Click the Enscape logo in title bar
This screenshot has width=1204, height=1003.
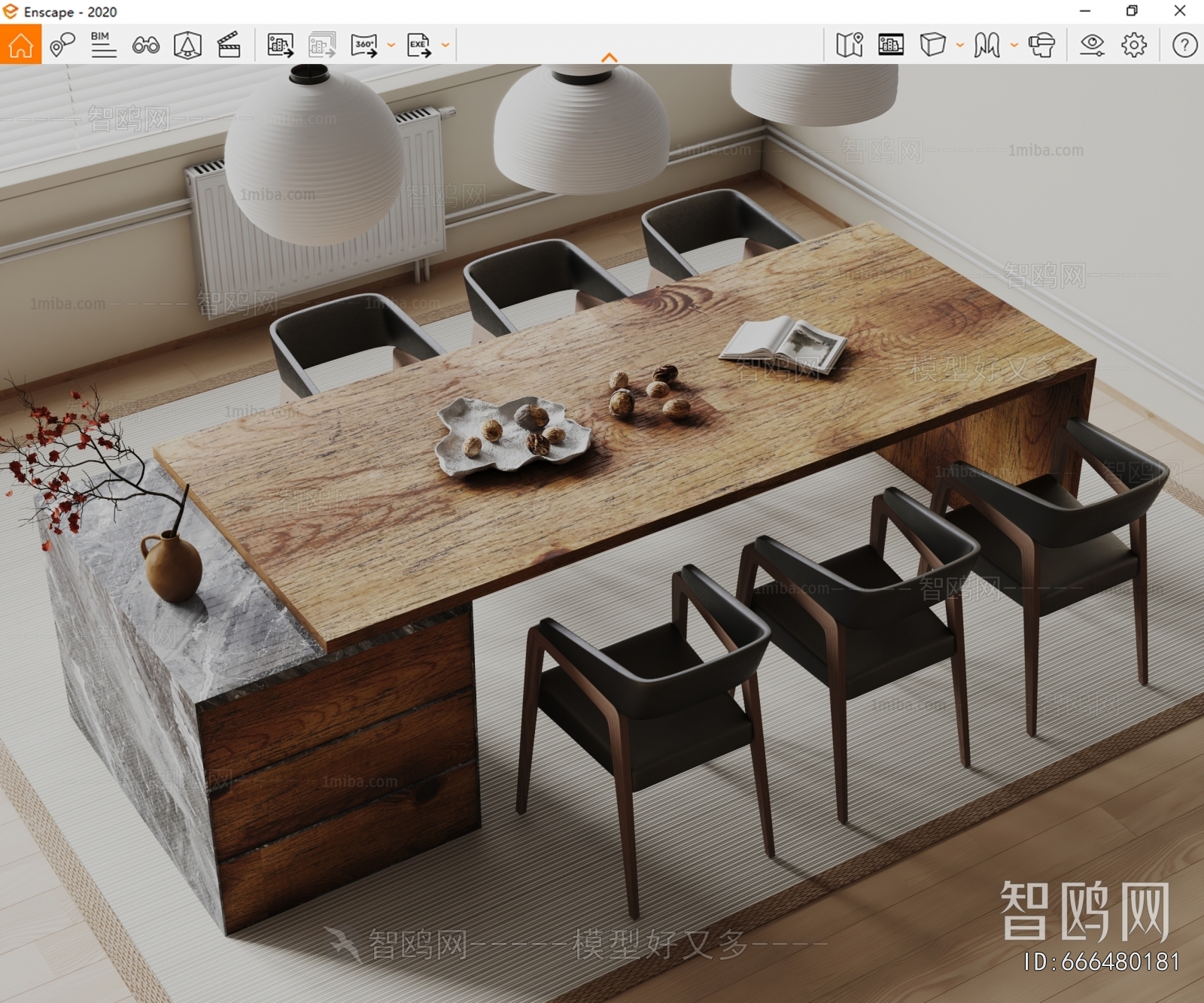[x=11, y=11]
